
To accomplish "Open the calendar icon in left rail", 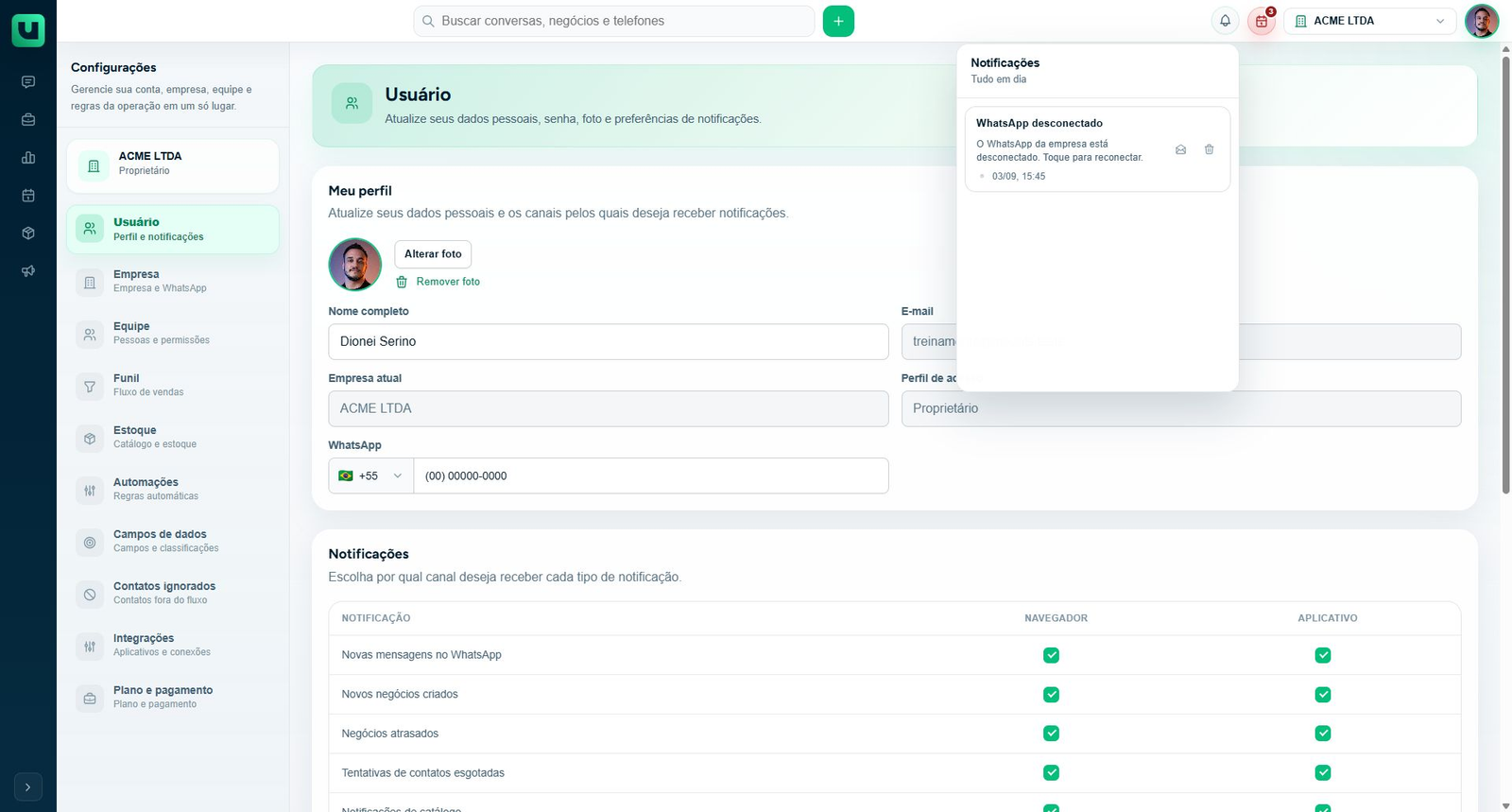I will pos(28,196).
